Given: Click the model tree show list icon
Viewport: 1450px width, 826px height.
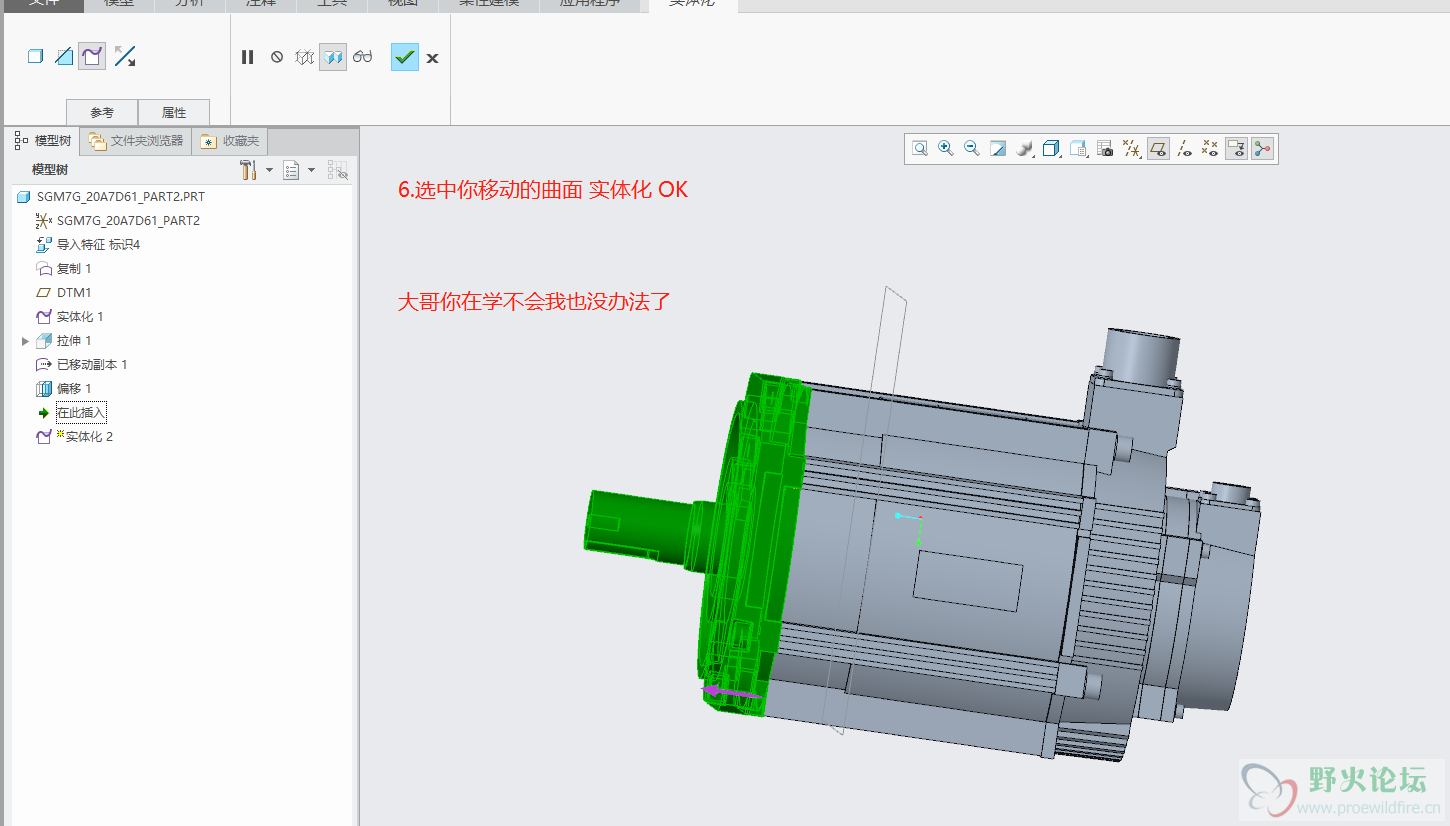Looking at the screenshot, I should coord(291,170).
